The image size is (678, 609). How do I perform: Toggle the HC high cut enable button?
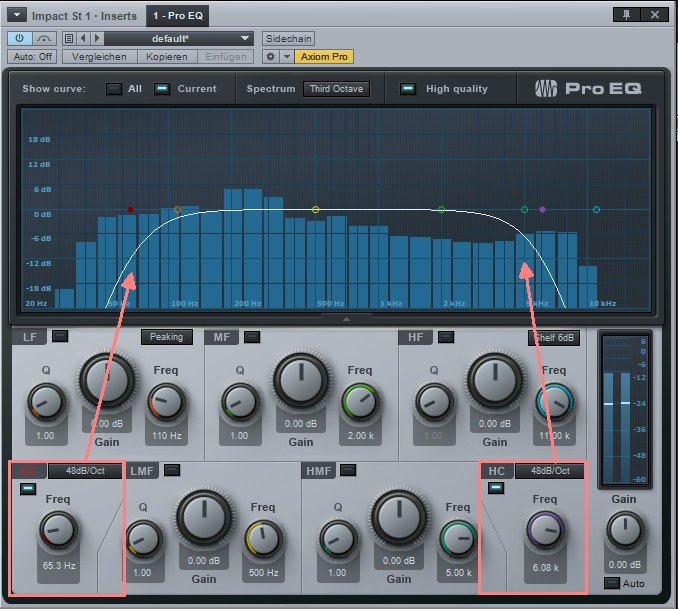496,488
